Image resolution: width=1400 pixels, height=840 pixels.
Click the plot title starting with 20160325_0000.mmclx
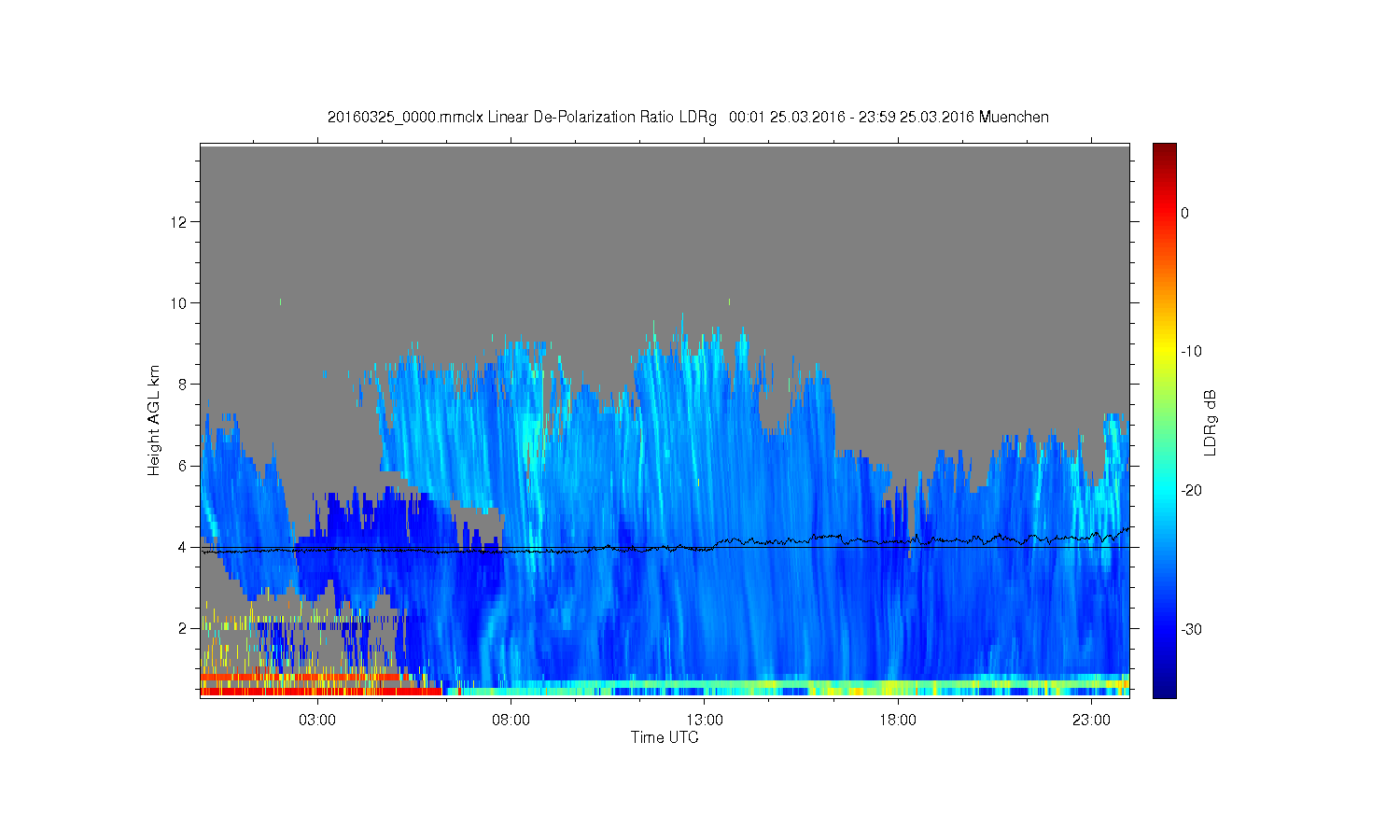tap(688, 118)
